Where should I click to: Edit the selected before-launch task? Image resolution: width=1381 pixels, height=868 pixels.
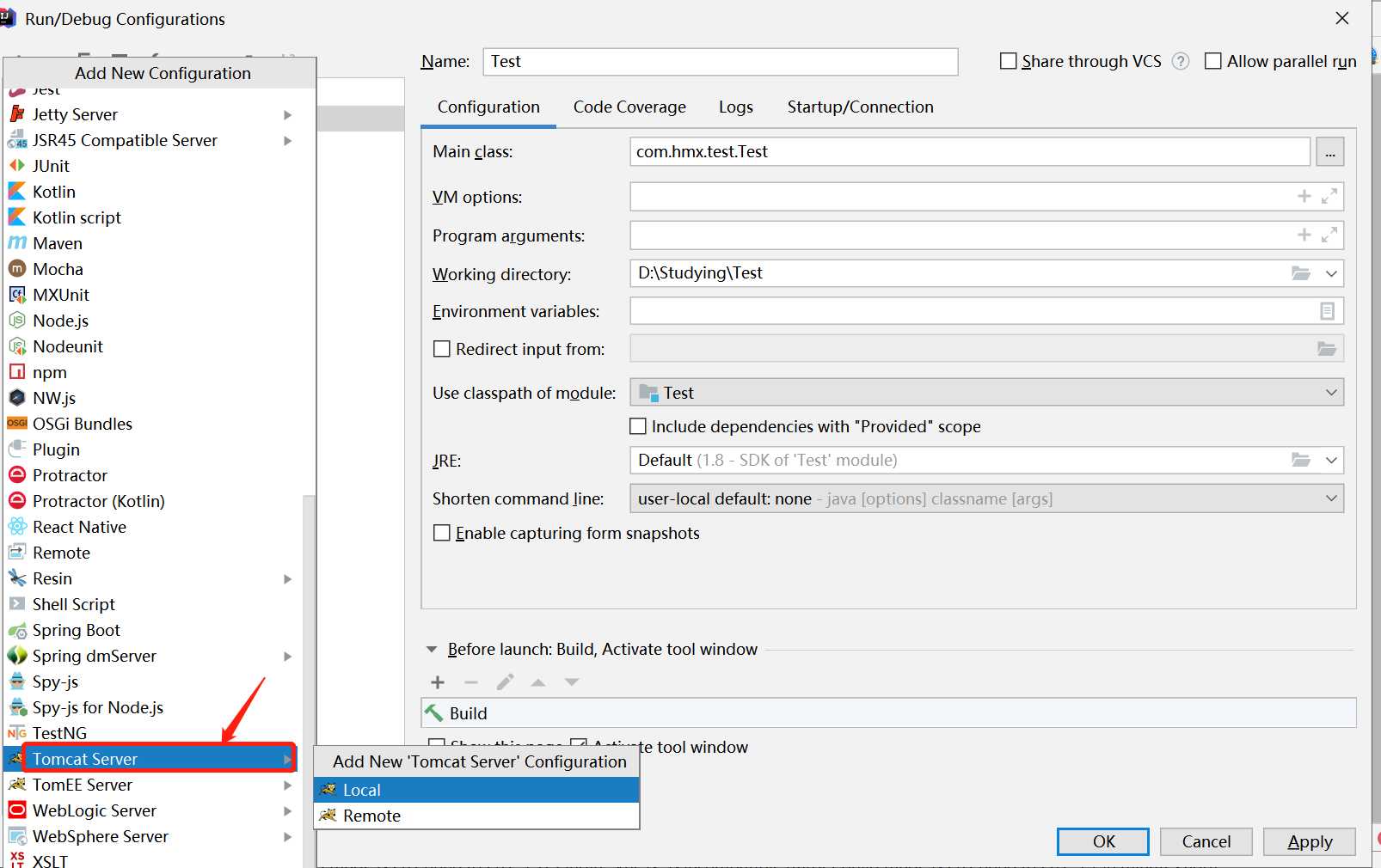click(x=505, y=682)
